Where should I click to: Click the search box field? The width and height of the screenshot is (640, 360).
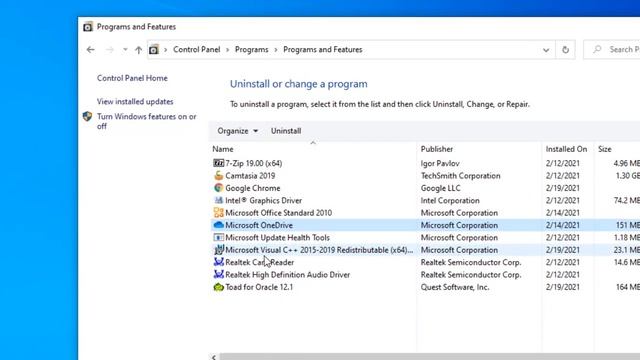pos(612,50)
